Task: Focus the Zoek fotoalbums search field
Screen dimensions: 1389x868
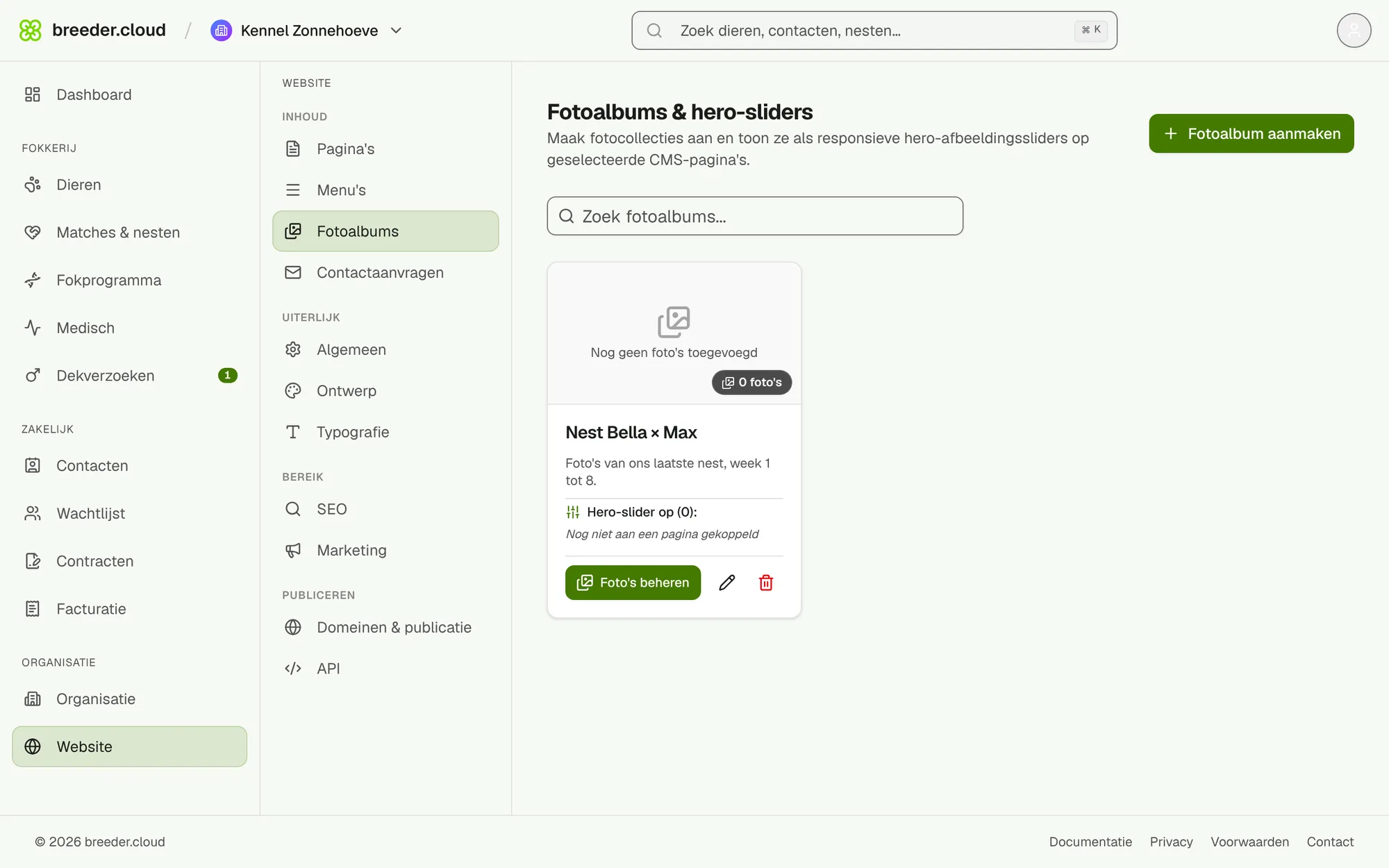Action: [x=755, y=216]
